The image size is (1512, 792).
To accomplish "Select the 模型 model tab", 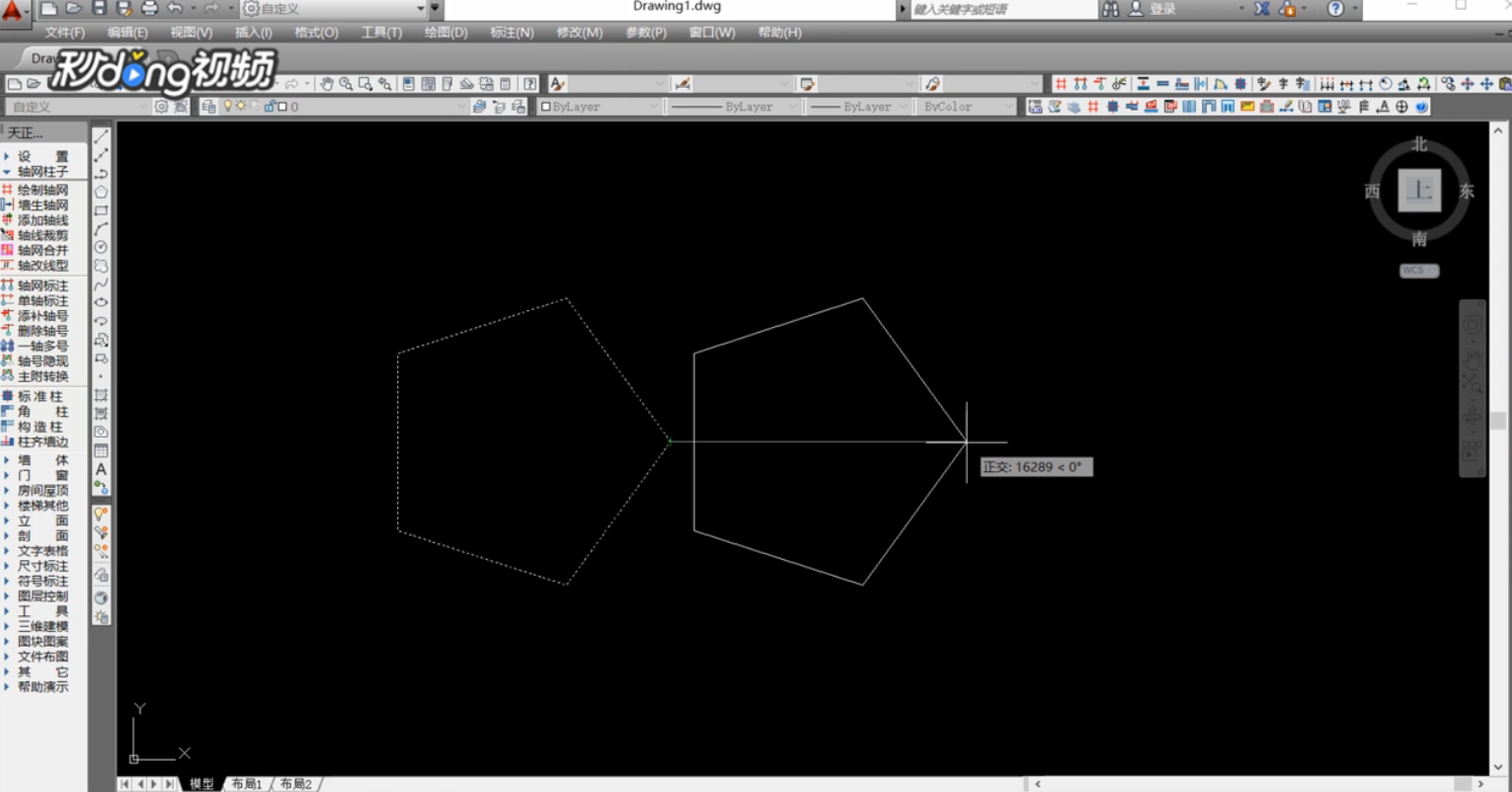I will tap(201, 784).
